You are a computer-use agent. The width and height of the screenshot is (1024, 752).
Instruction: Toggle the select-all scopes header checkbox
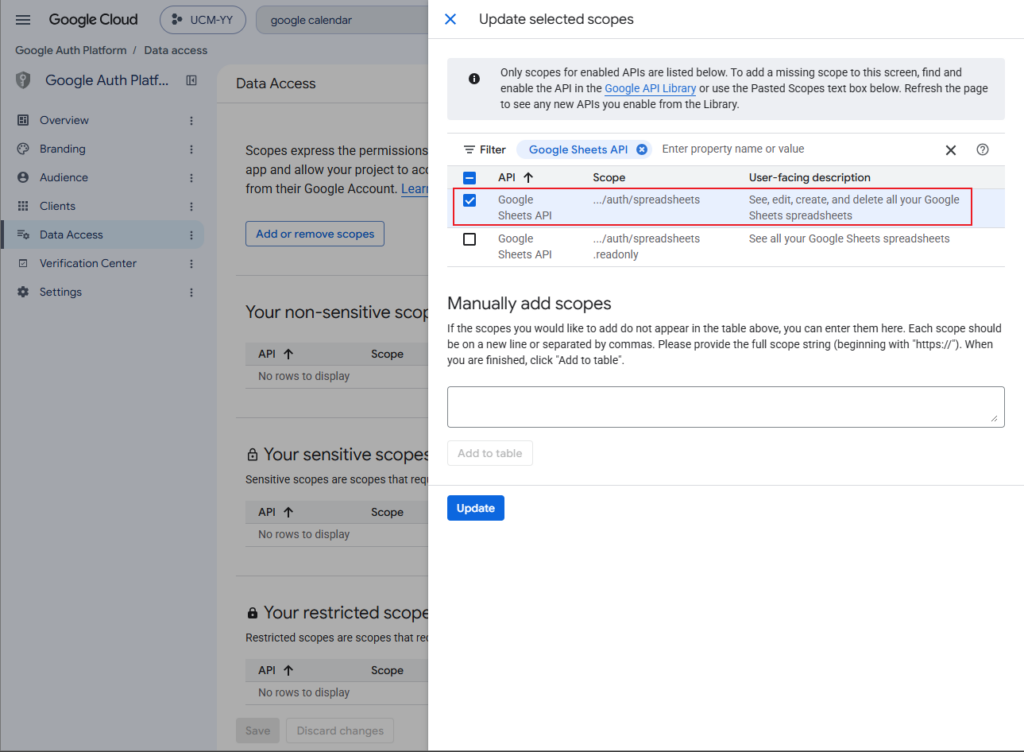pyautogui.click(x=470, y=178)
